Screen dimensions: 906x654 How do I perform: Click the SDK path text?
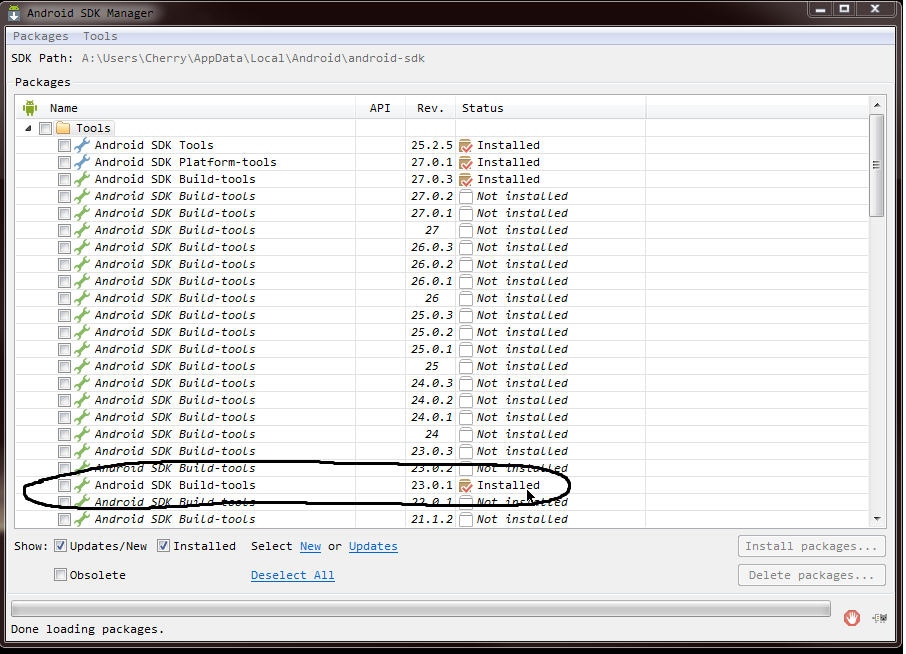coord(253,58)
